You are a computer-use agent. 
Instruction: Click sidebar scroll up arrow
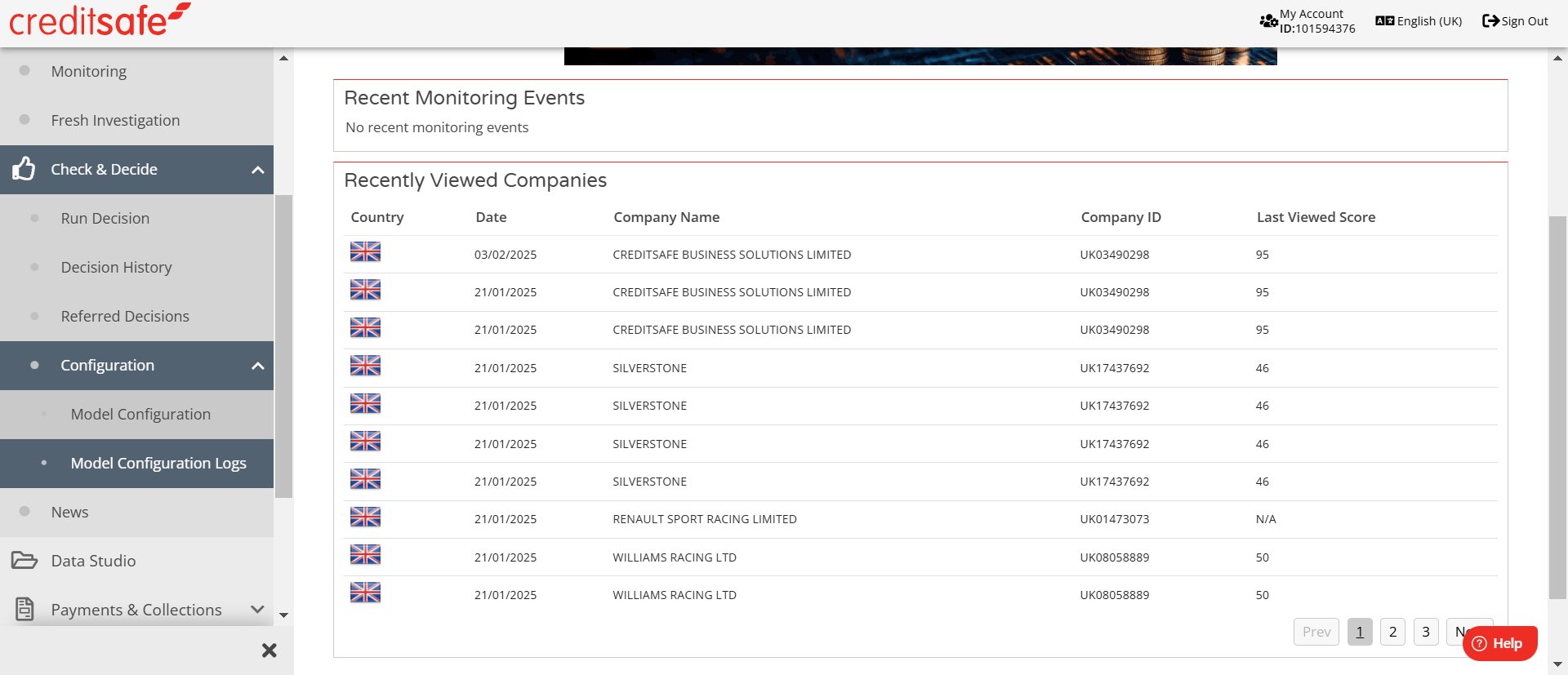[283, 58]
